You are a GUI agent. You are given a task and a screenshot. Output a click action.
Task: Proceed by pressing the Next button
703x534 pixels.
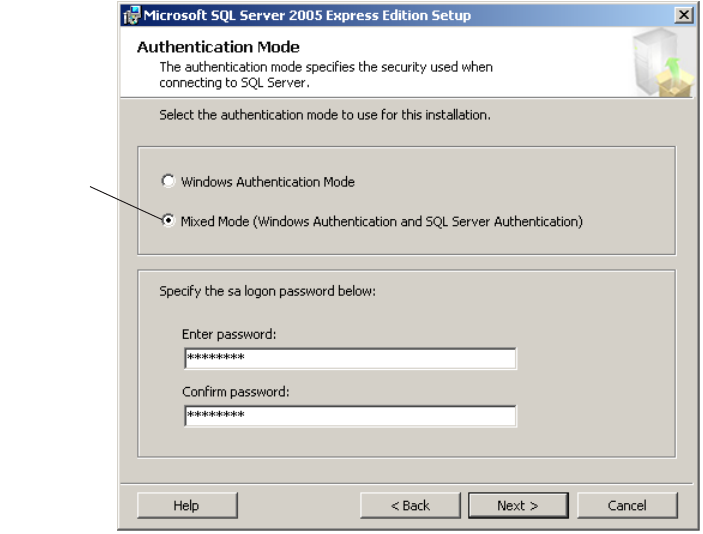(x=518, y=506)
